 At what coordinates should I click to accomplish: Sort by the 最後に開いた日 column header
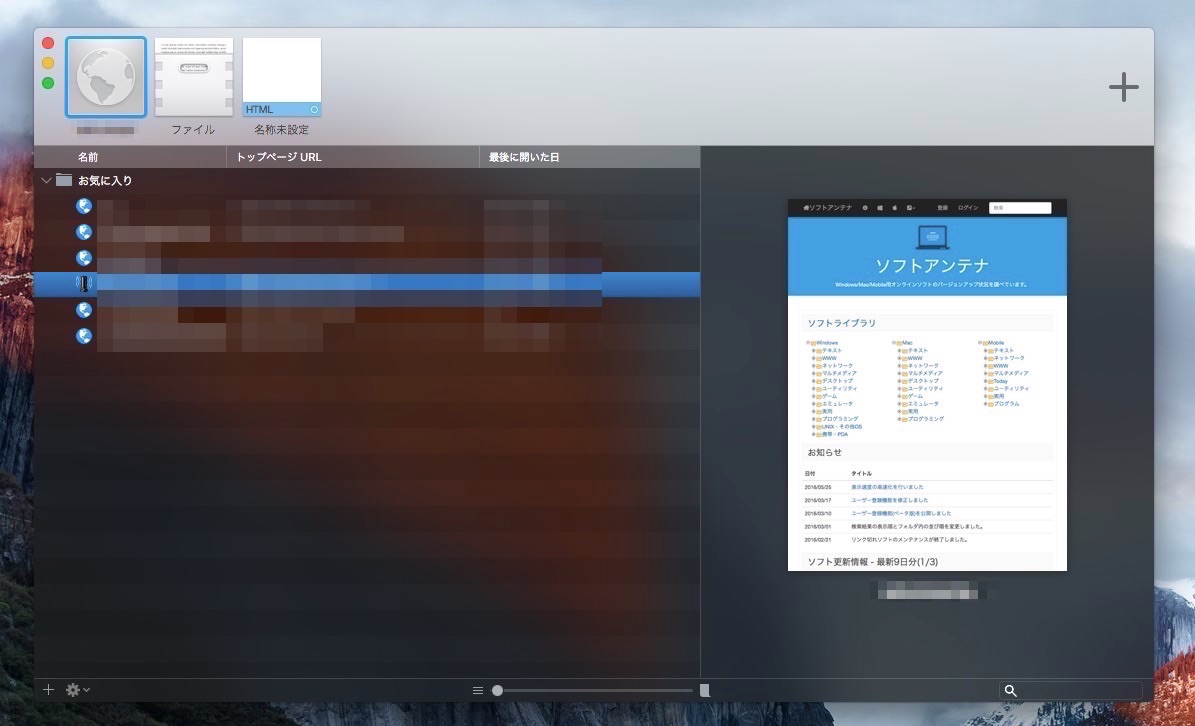pyautogui.click(x=590, y=157)
